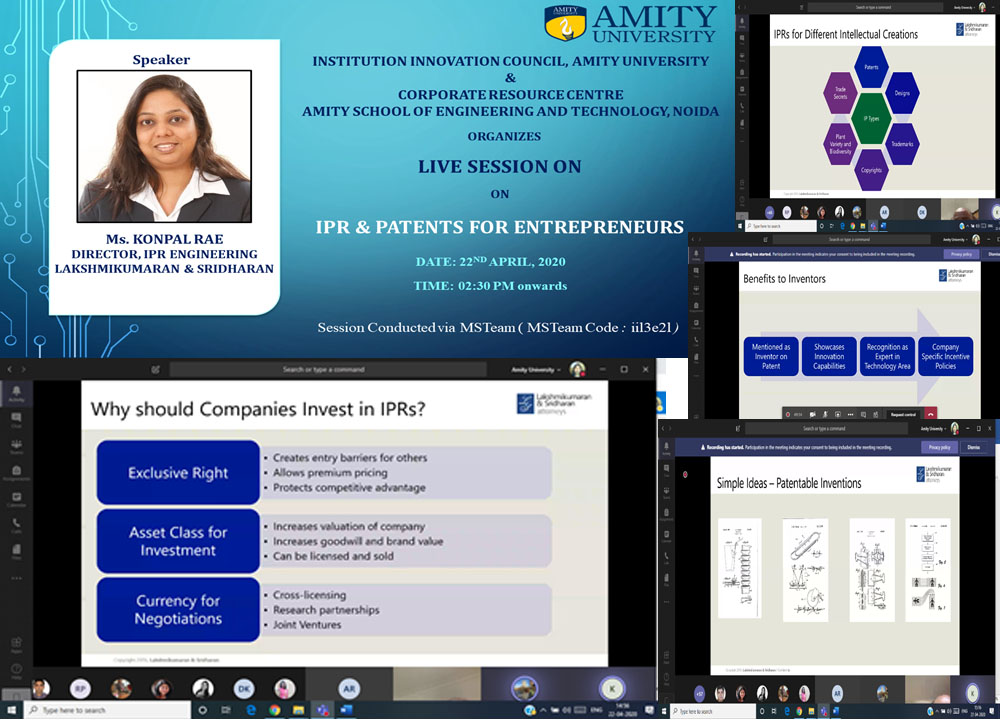Screen dimensions: 1000x721
Task: Open Apps store in Companies Invest window sidebar
Action: point(16,645)
